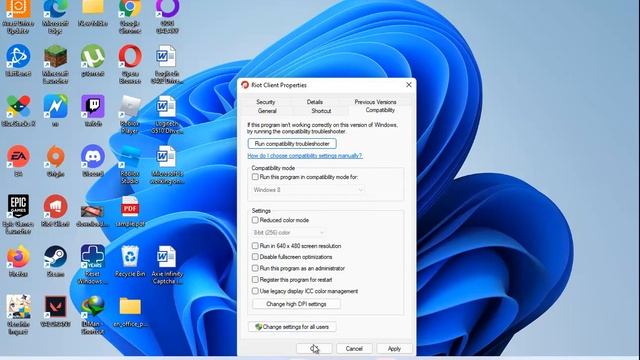Tick Use legacy display ICC color management
The height and width of the screenshot is (360, 640).
(x=255, y=291)
